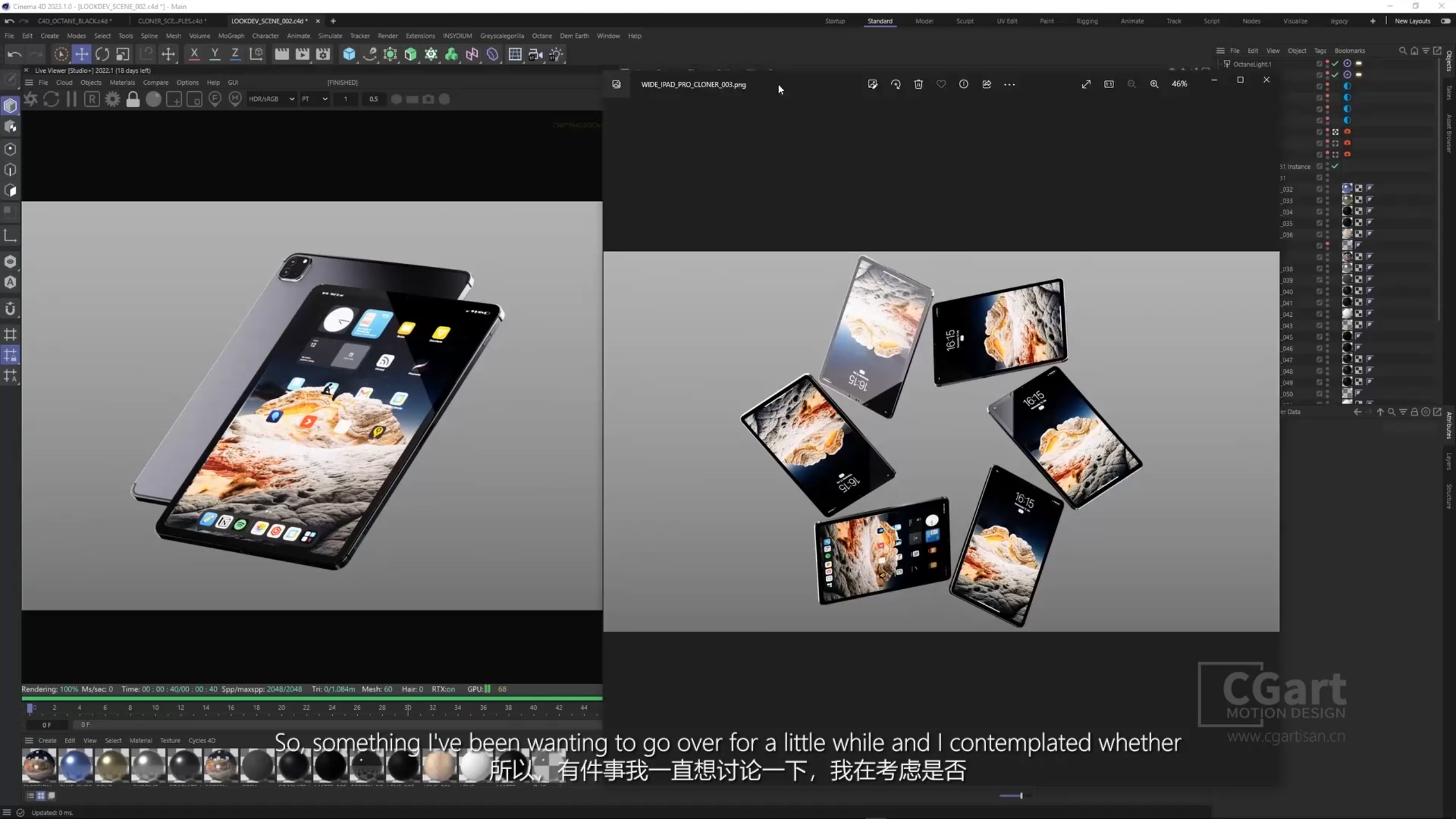The height and width of the screenshot is (819, 1456).
Task: Click the Pick Focus F pin icon
Action: pos(215,99)
